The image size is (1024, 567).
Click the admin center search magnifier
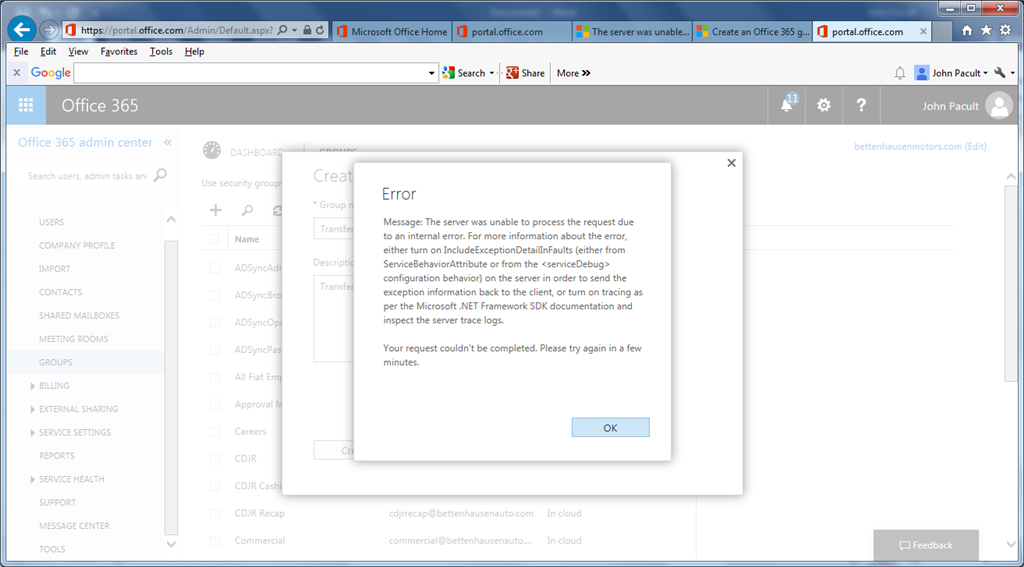pos(159,175)
